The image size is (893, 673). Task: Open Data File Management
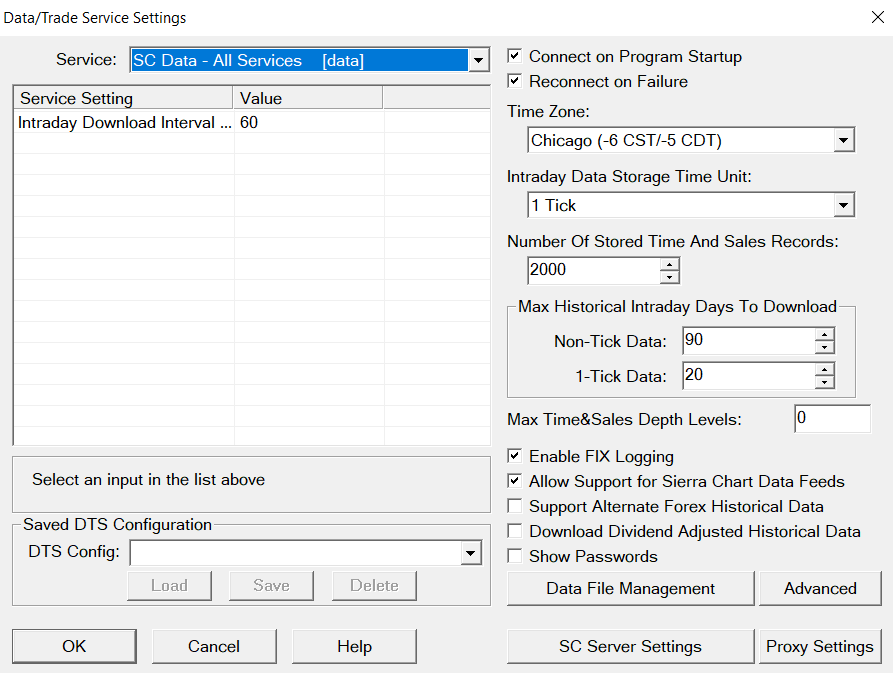[x=630, y=588]
